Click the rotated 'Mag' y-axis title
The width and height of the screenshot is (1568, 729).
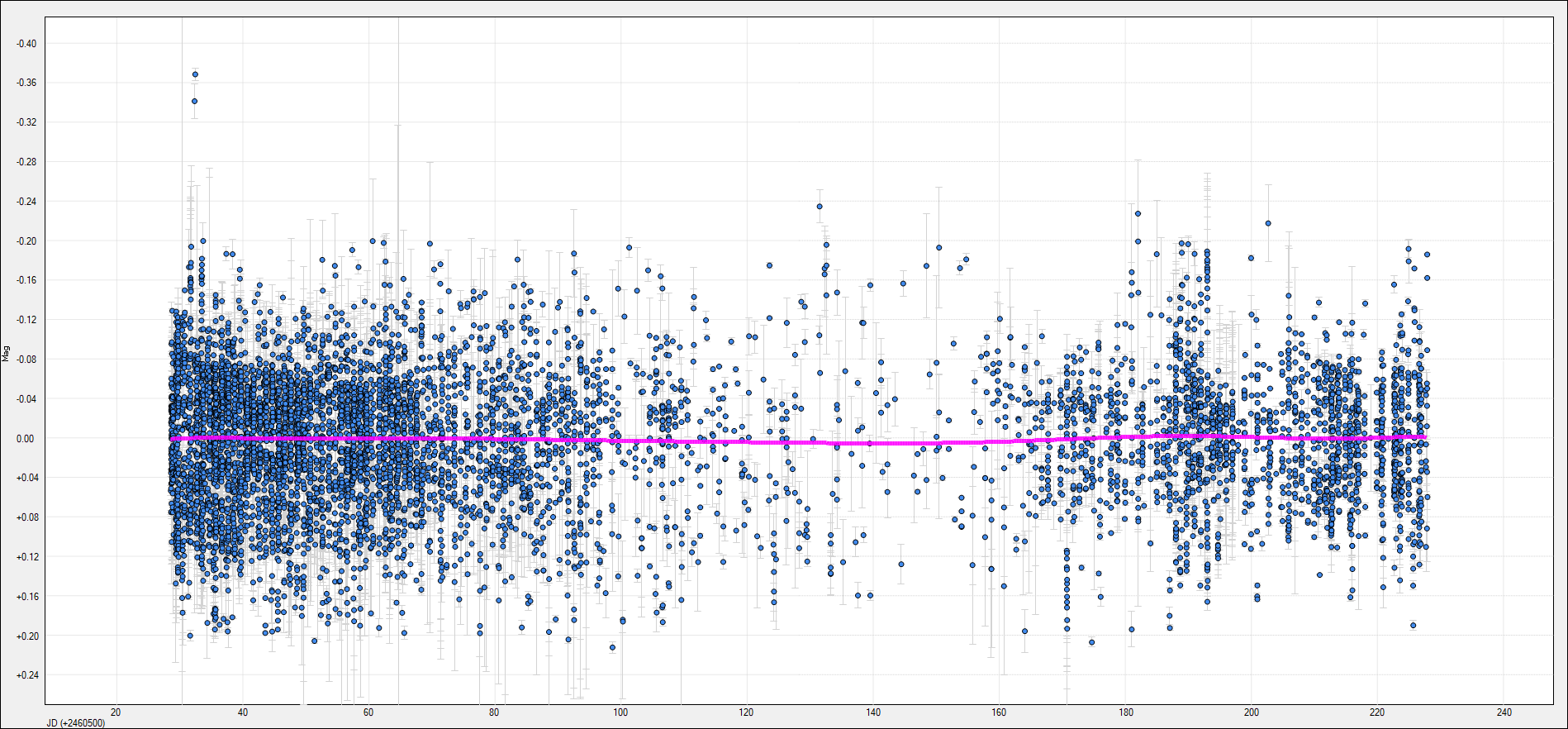tap(6, 354)
